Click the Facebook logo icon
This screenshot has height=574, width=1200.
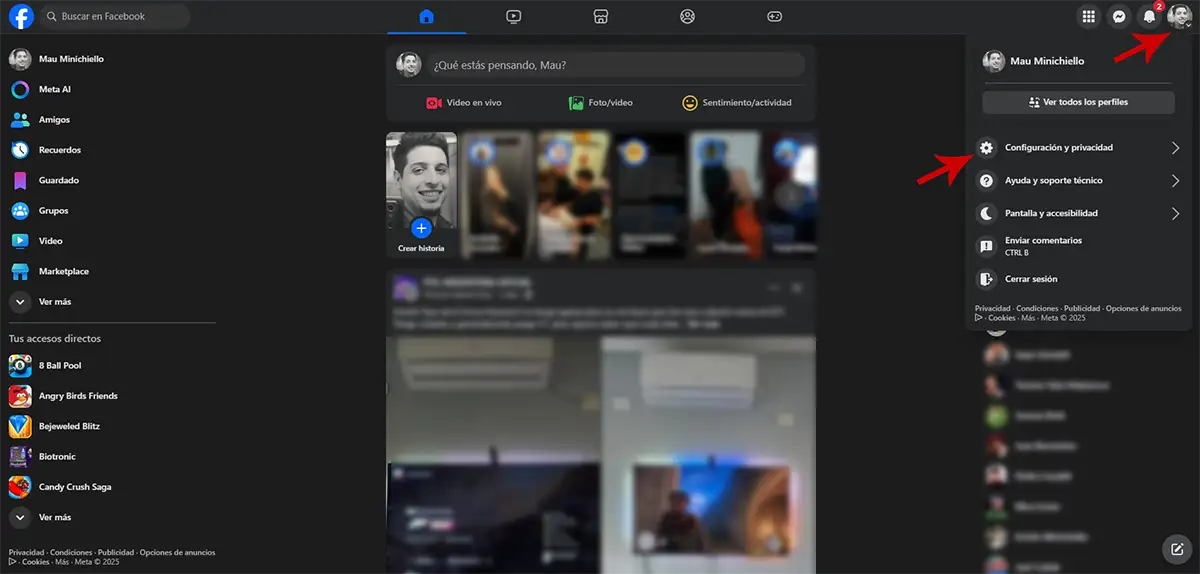(21, 16)
